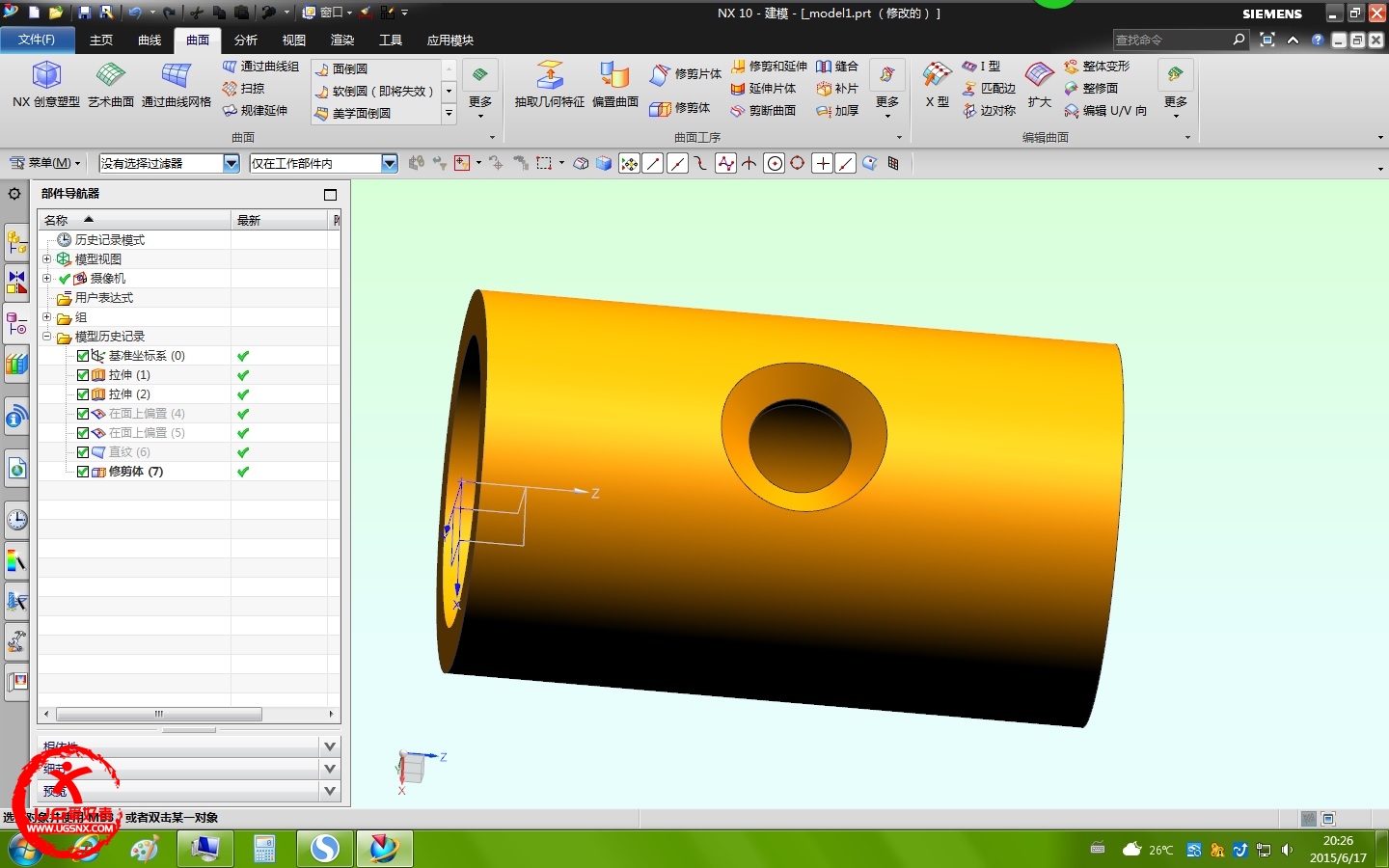The height and width of the screenshot is (868, 1389).
Task: Click navigator horizontal scrollbar thumb
Action: click(x=159, y=715)
